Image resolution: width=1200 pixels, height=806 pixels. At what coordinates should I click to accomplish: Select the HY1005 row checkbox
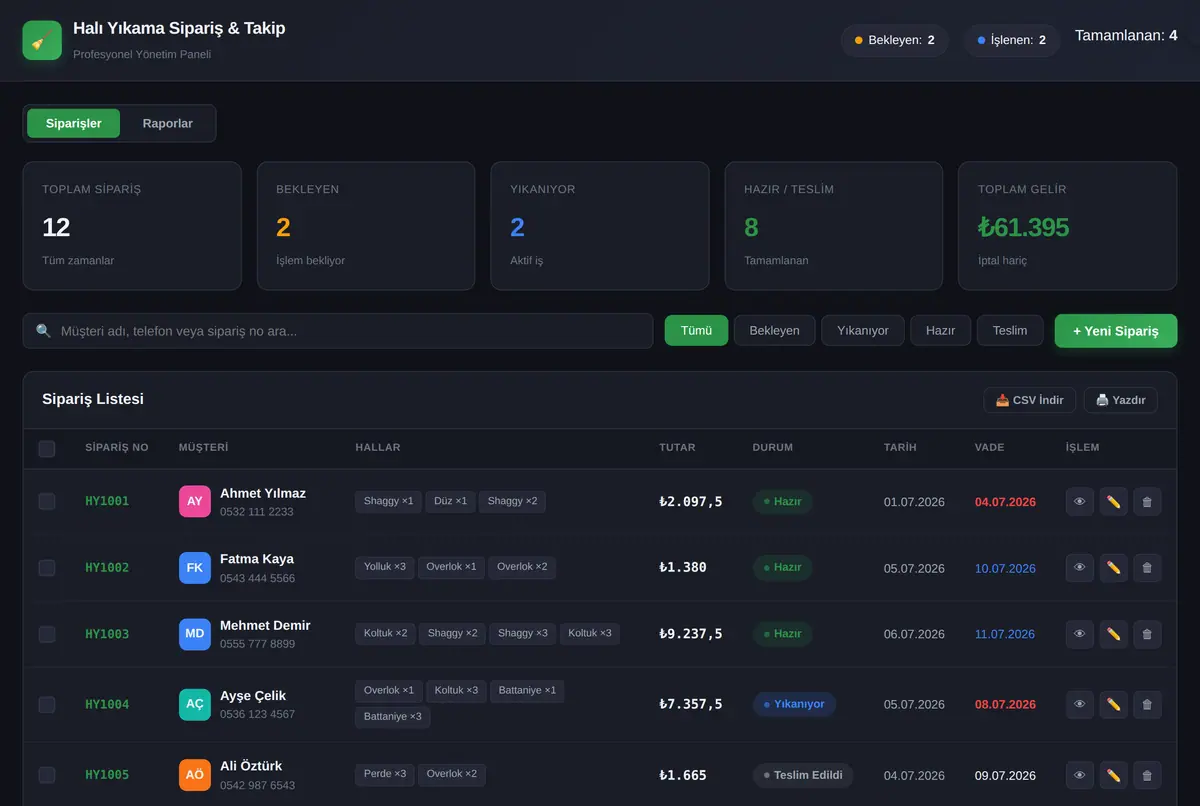47,775
